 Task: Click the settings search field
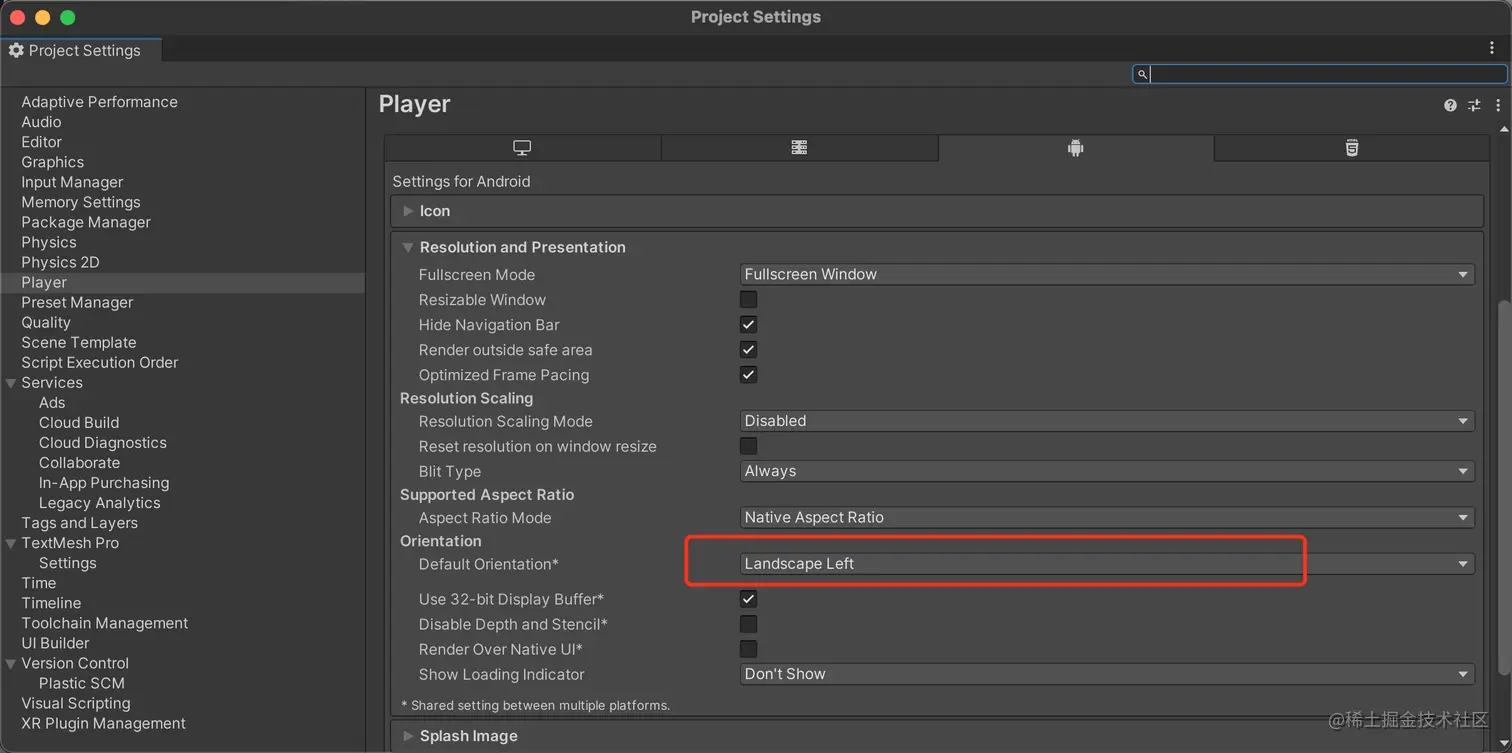tap(1325, 74)
